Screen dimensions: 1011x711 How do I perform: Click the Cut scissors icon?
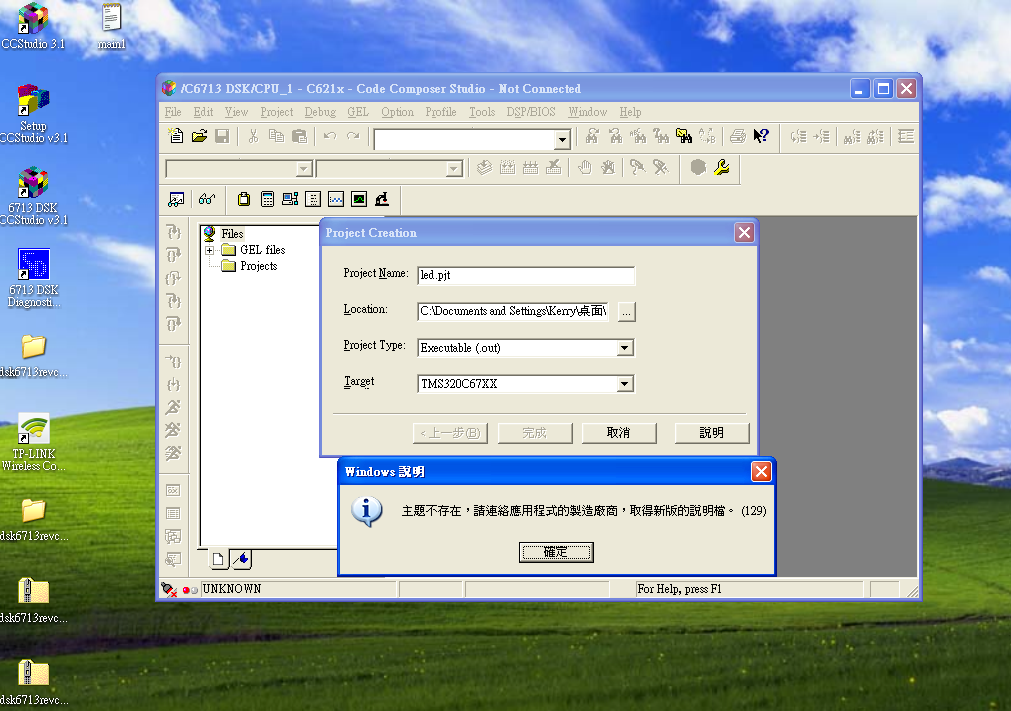point(253,136)
